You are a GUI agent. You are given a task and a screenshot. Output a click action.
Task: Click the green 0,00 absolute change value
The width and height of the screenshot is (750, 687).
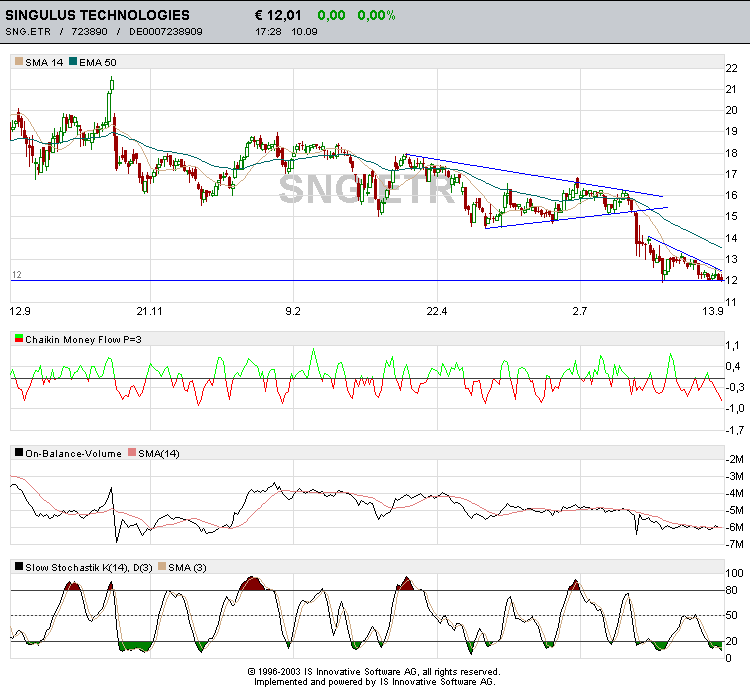[331, 15]
